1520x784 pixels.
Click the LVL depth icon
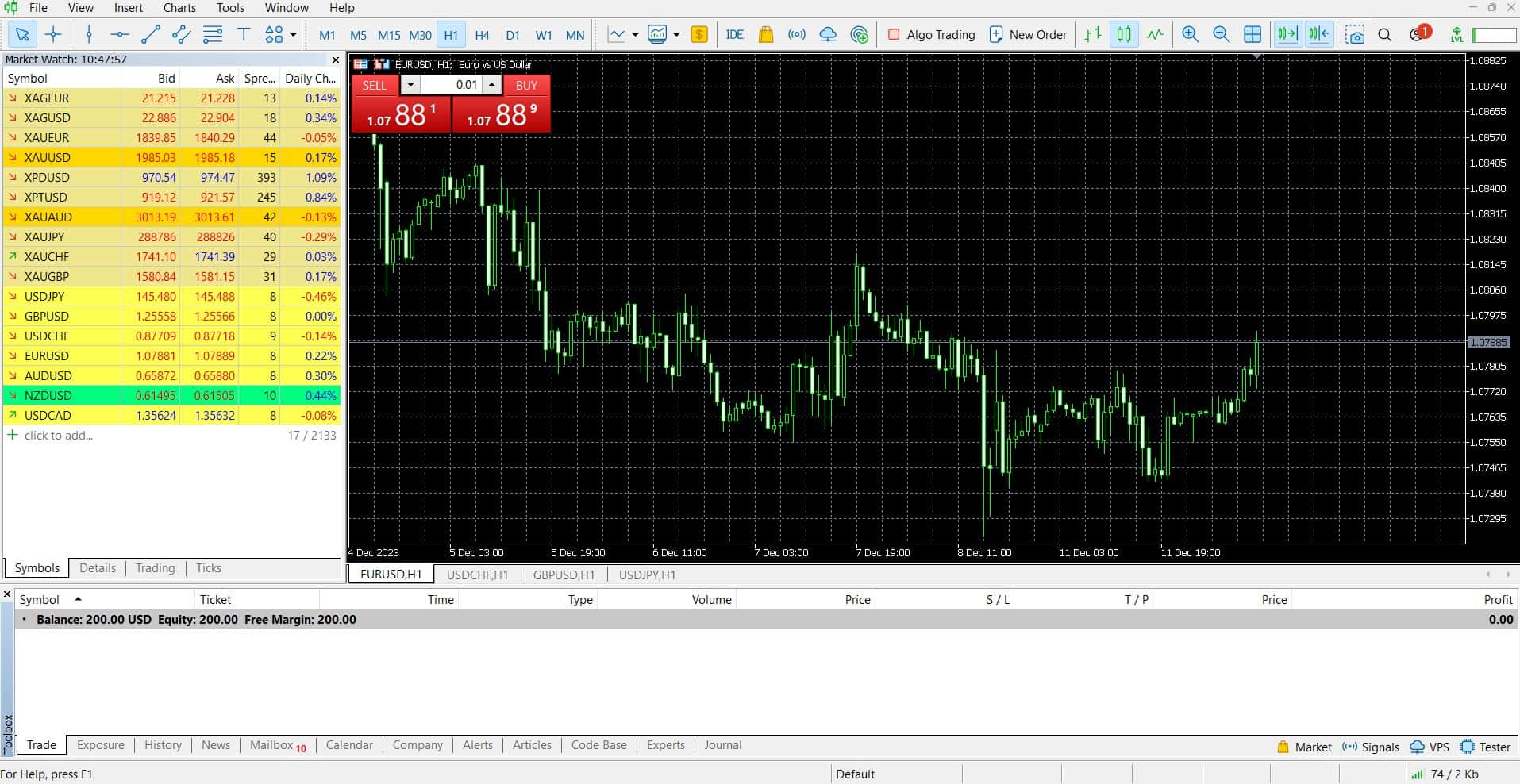click(x=1457, y=34)
